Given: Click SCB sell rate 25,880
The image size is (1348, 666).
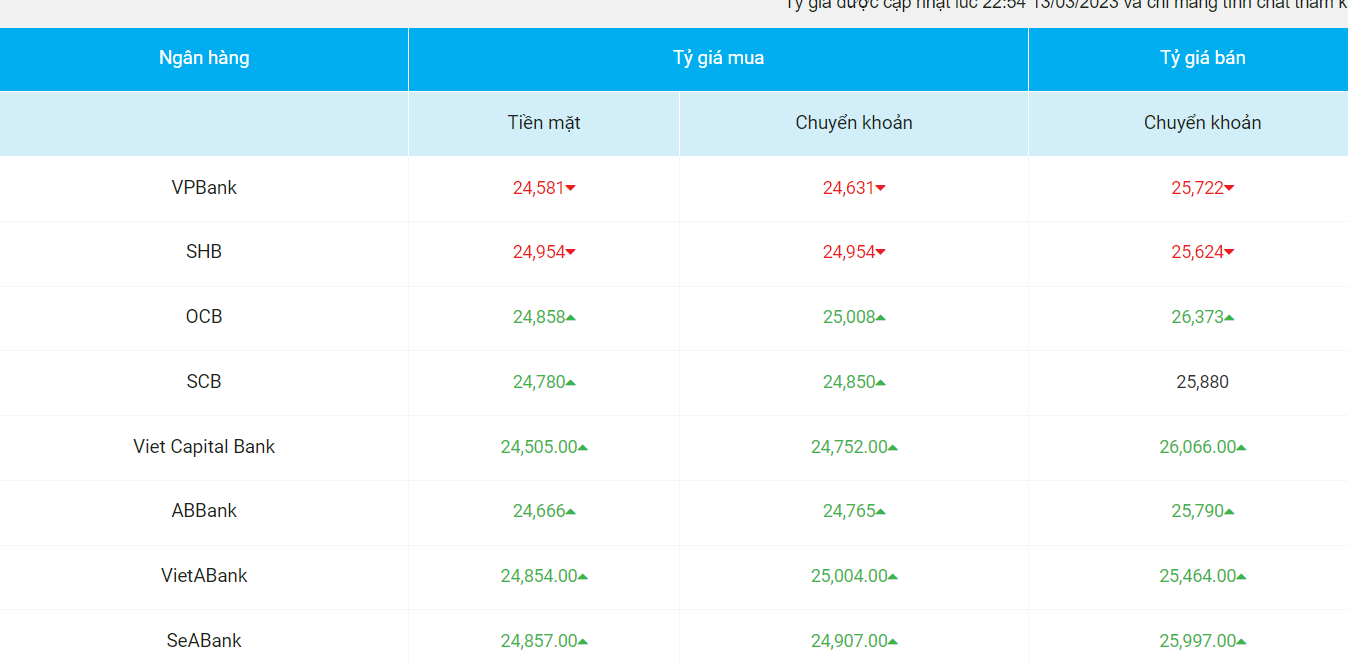Looking at the screenshot, I should pos(1203,382).
